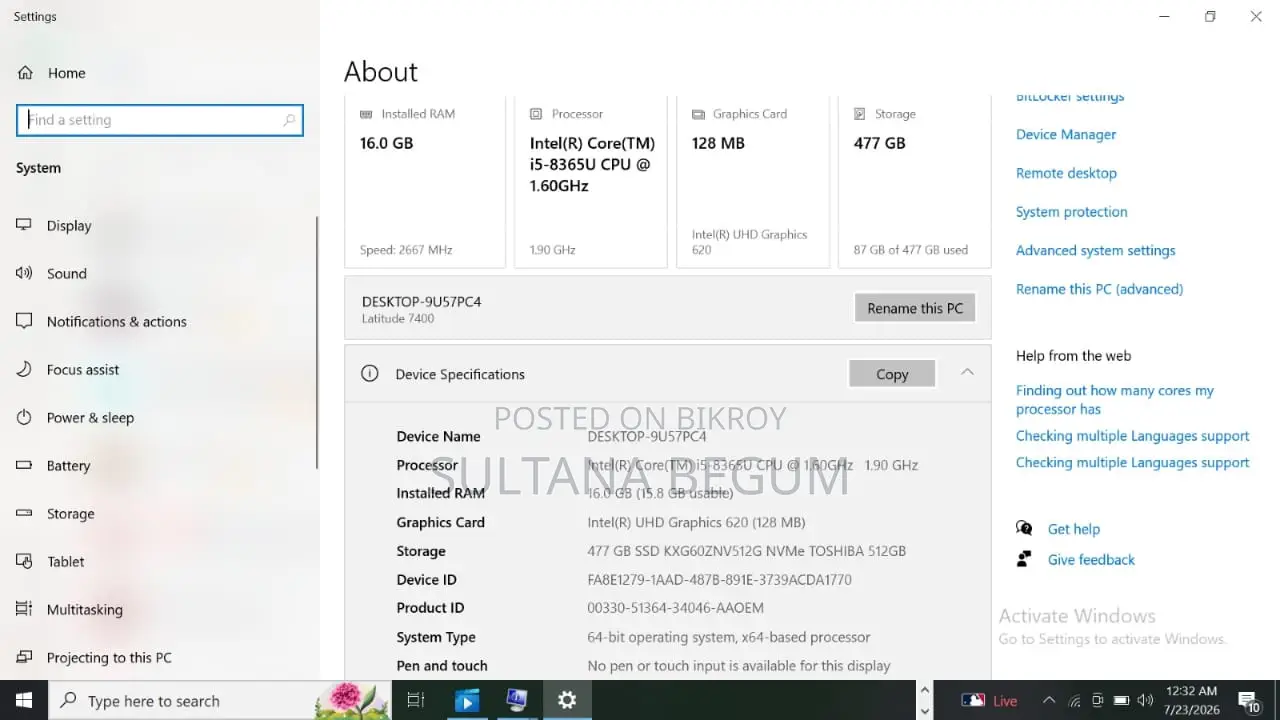Click the Graphics Card card icon
This screenshot has height=720, width=1280.
pos(698,114)
